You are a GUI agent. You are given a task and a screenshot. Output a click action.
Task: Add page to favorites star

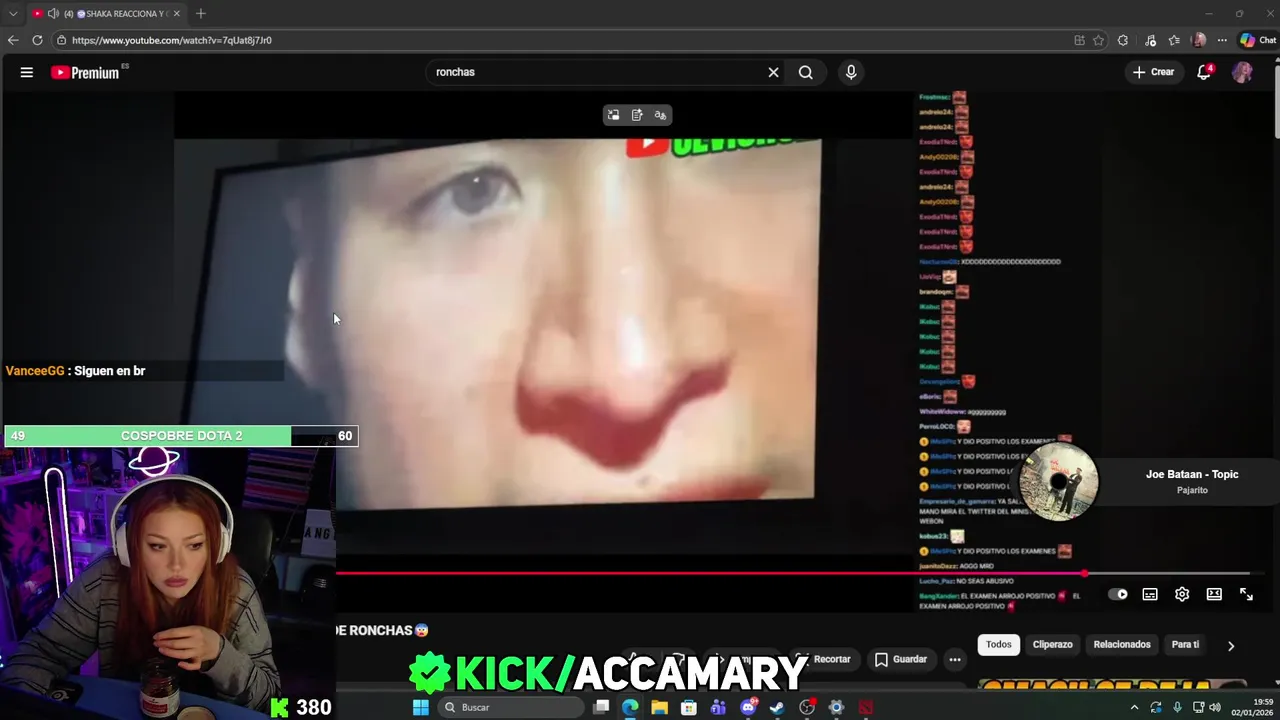click(1098, 40)
